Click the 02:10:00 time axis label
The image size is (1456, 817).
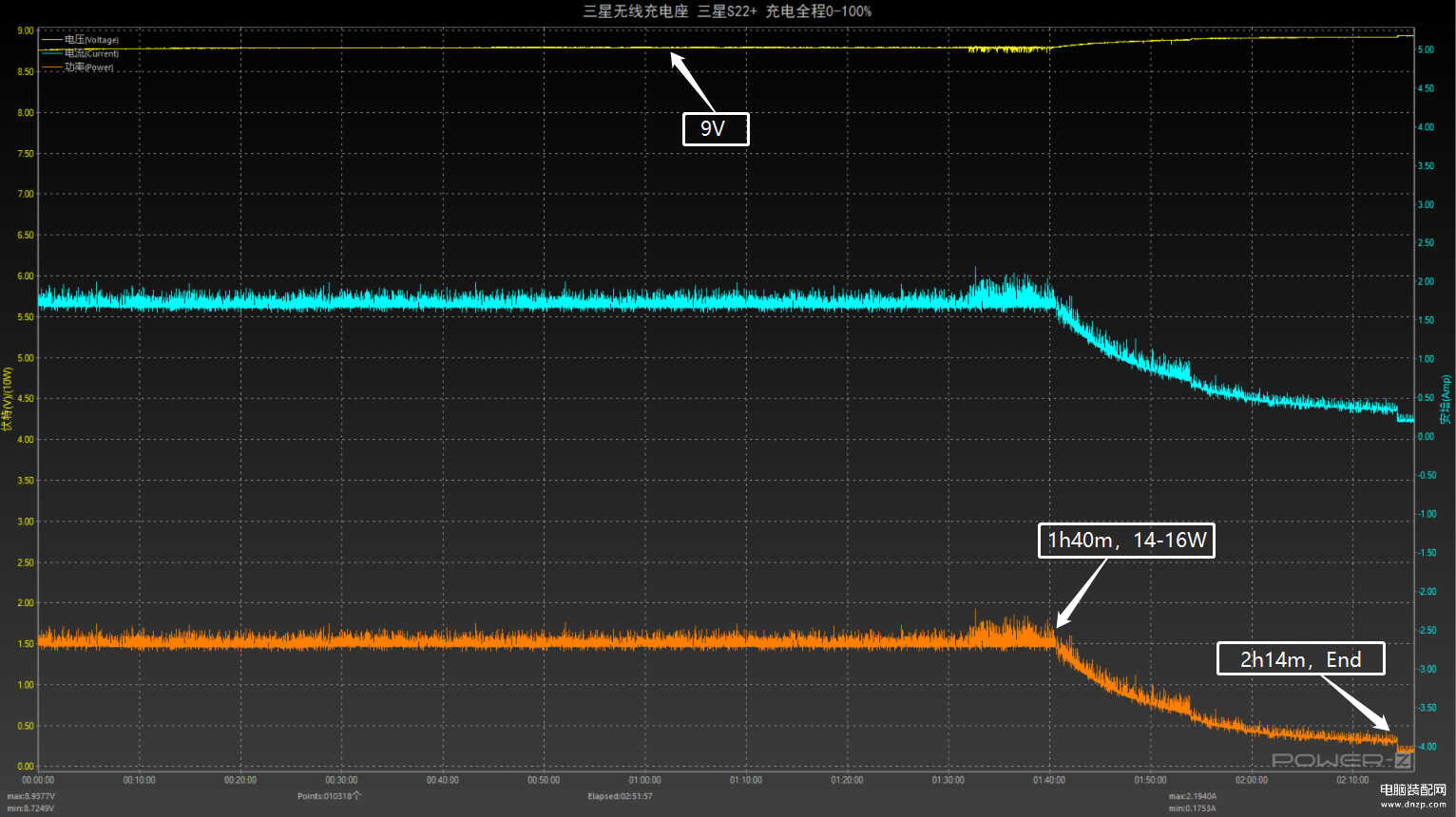click(1352, 780)
